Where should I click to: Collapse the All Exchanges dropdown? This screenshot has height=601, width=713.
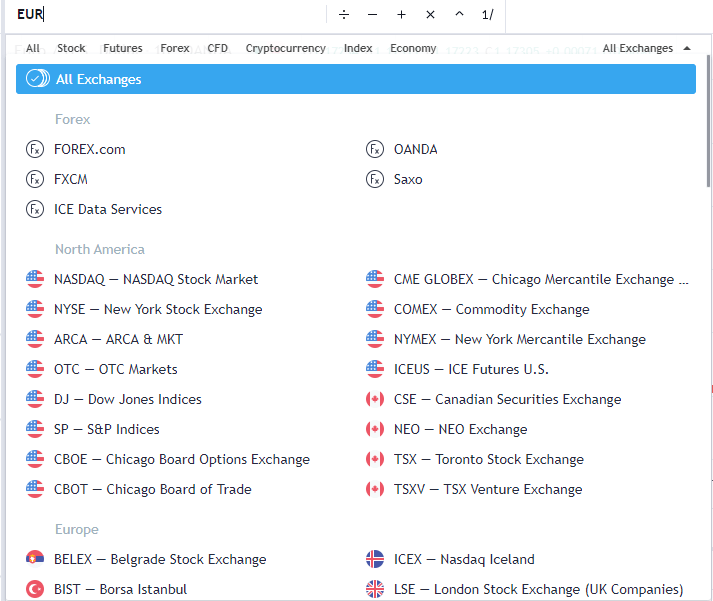(x=646, y=48)
